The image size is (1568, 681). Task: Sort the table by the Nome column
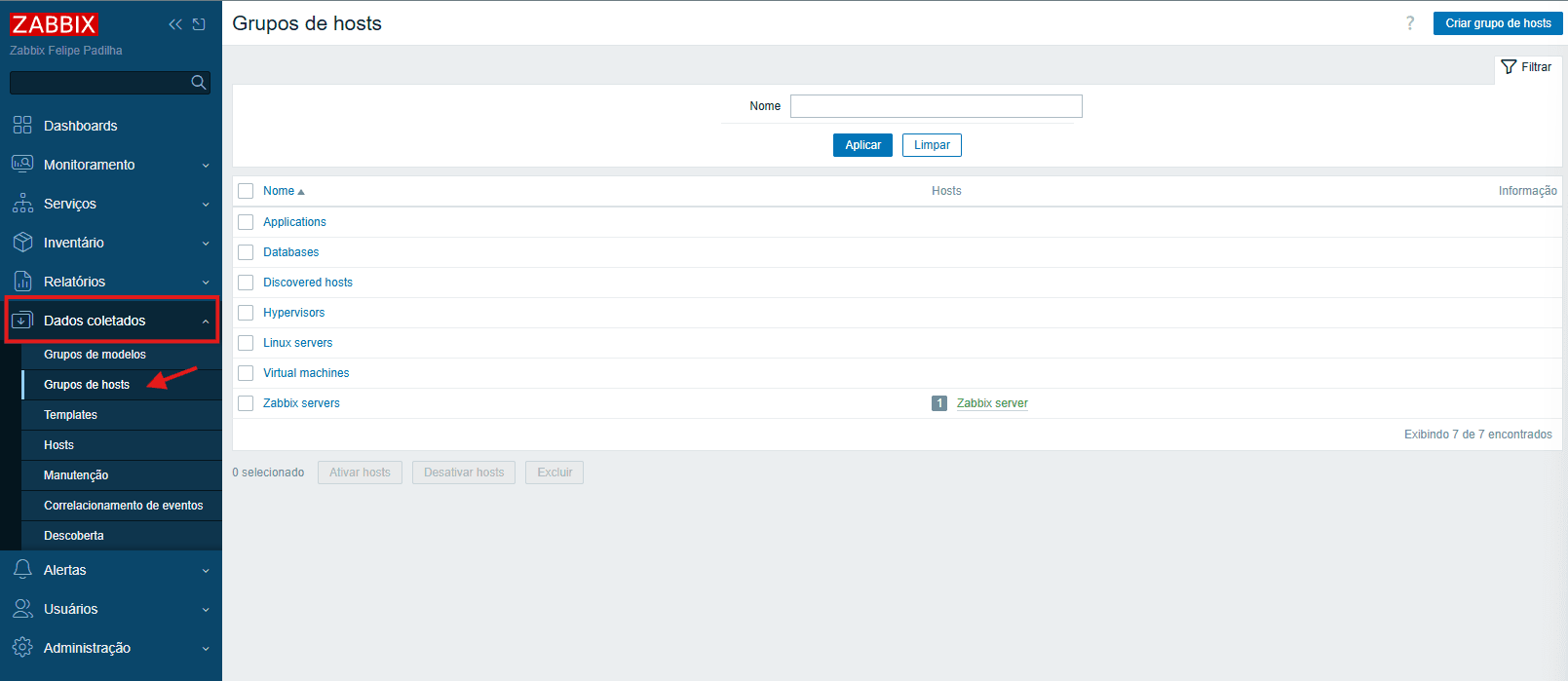click(x=284, y=191)
